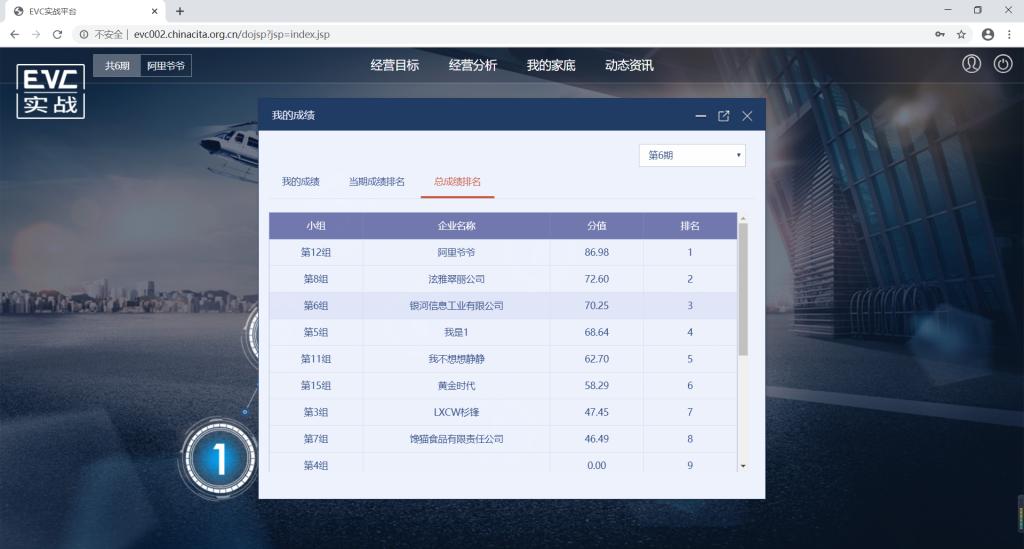Open the 第6期 period dropdown
Viewport: 1024px width, 549px height.
pos(692,156)
